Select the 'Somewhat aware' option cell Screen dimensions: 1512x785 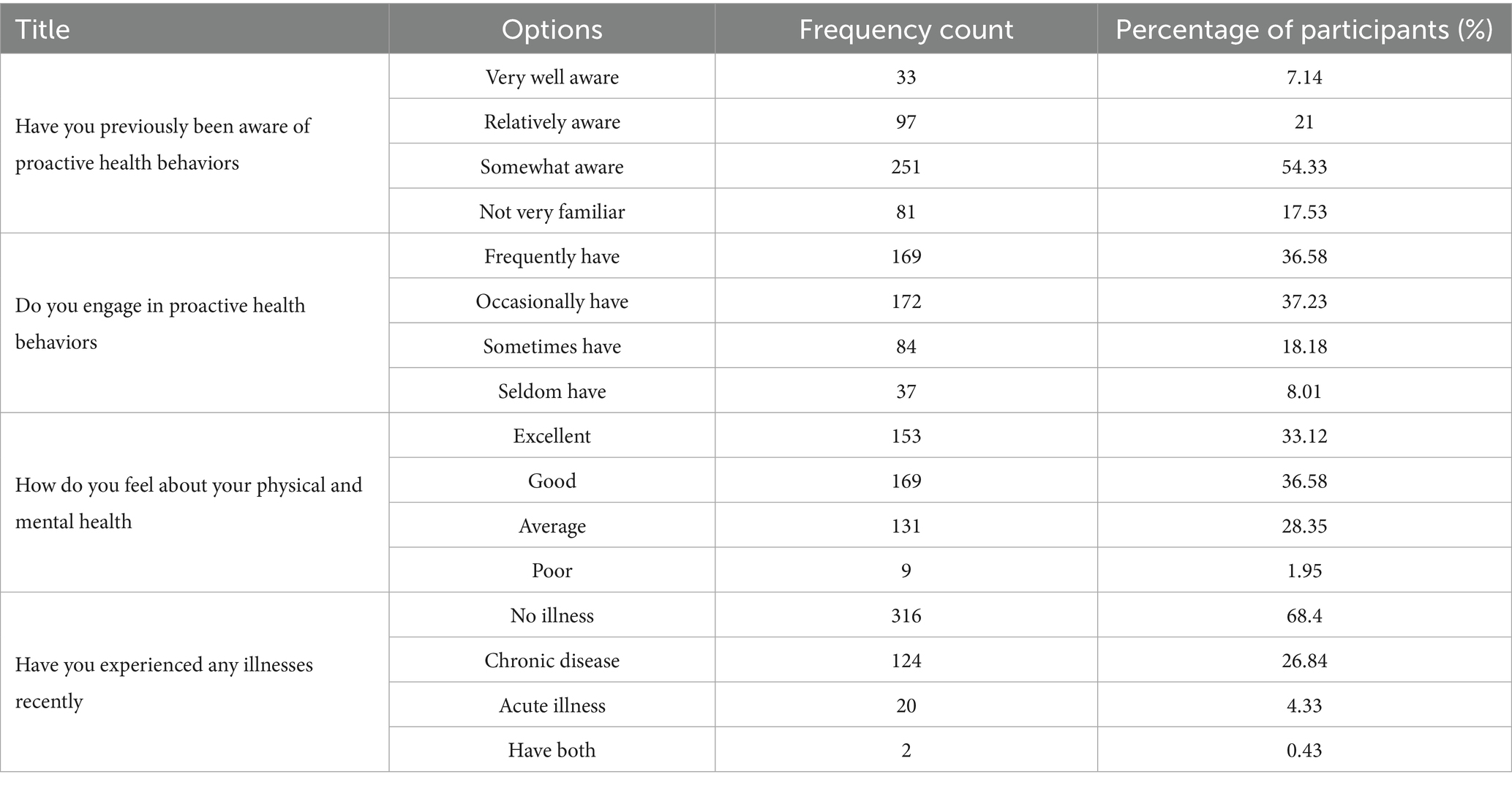tap(552, 167)
